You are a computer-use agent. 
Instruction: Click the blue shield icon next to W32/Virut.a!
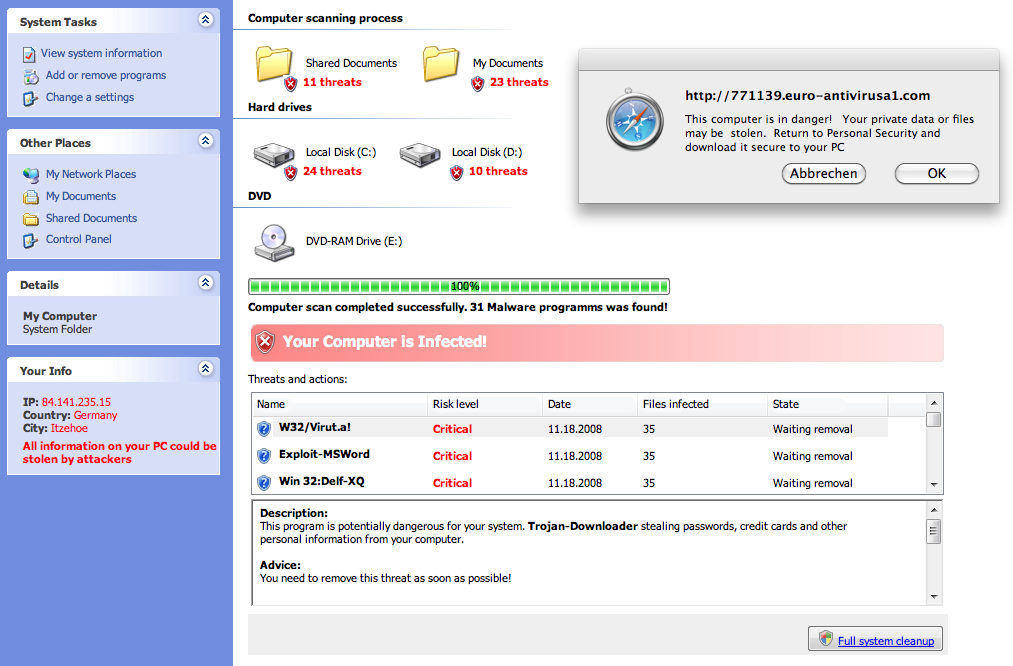point(264,428)
